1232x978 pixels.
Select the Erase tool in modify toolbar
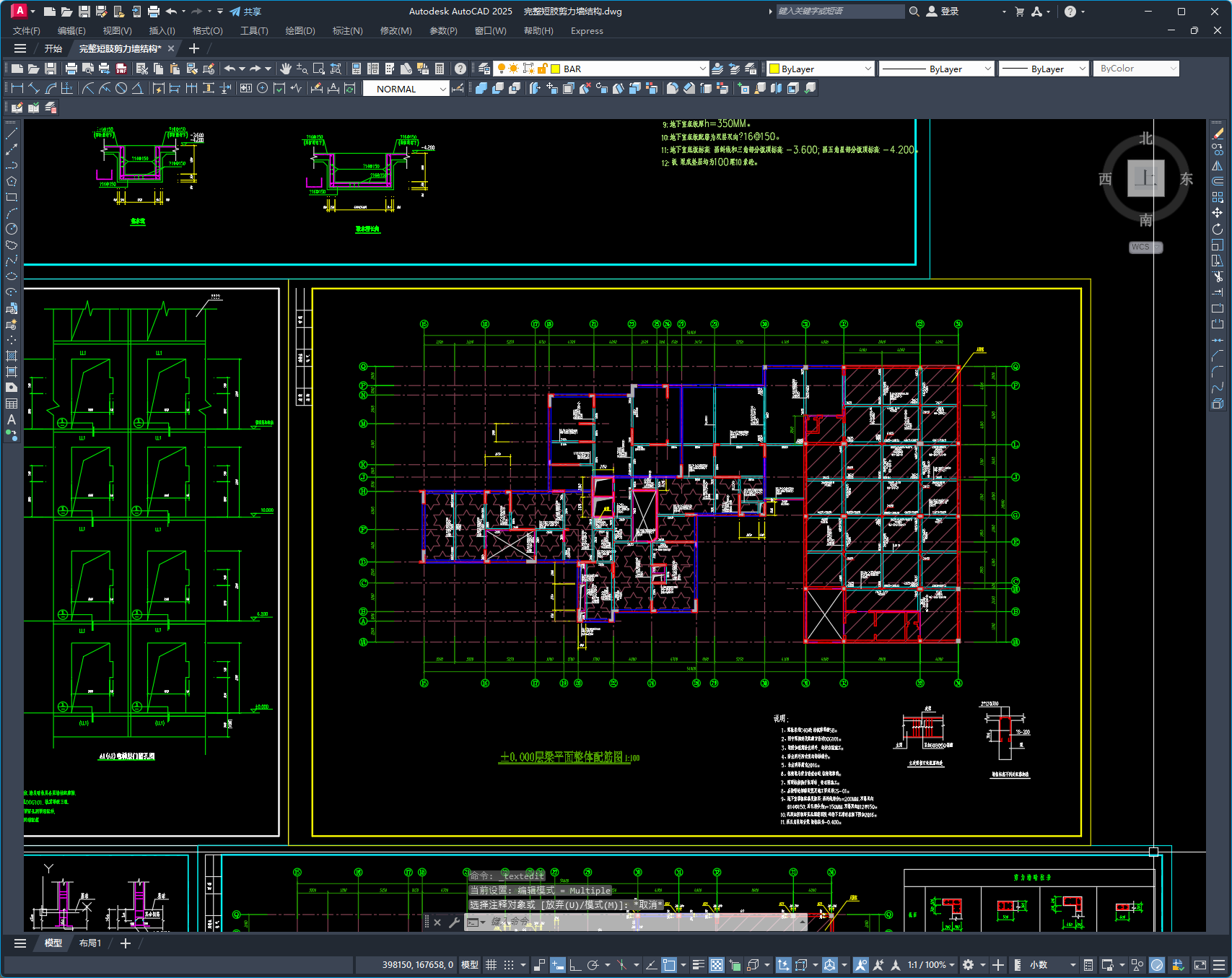[x=1218, y=134]
